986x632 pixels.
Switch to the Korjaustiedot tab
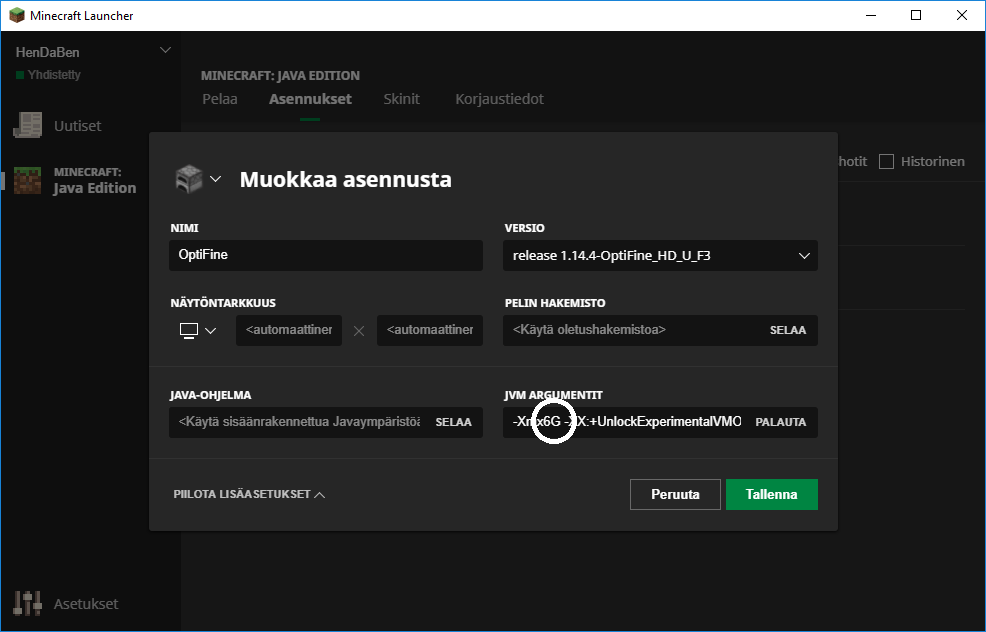click(499, 99)
